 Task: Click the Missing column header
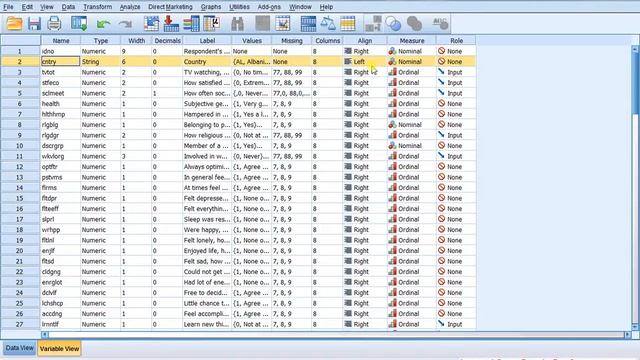pos(292,40)
